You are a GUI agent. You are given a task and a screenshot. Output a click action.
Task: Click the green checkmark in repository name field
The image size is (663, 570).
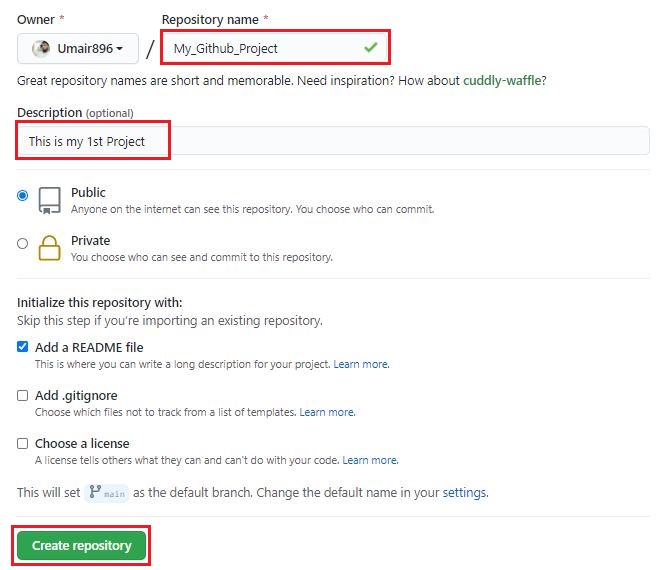[x=371, y=47]
